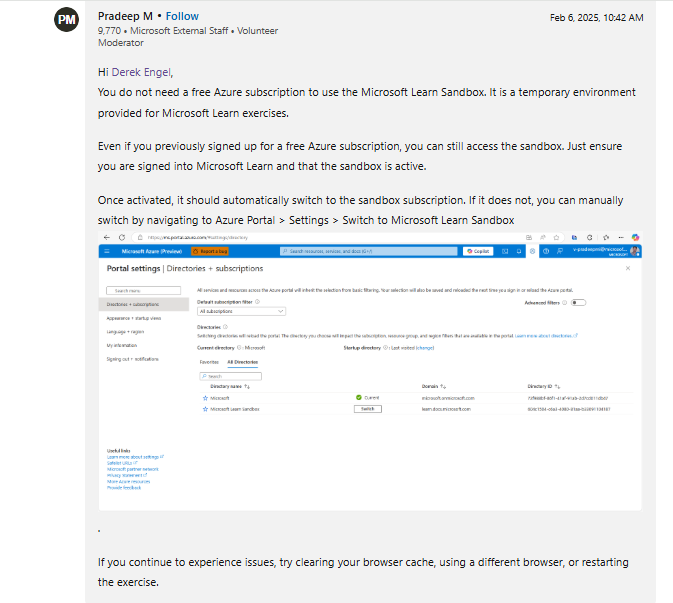Switch to the Favorites tab
The width and height of the screenshot is (673, 603).
[x=209, y=362]
